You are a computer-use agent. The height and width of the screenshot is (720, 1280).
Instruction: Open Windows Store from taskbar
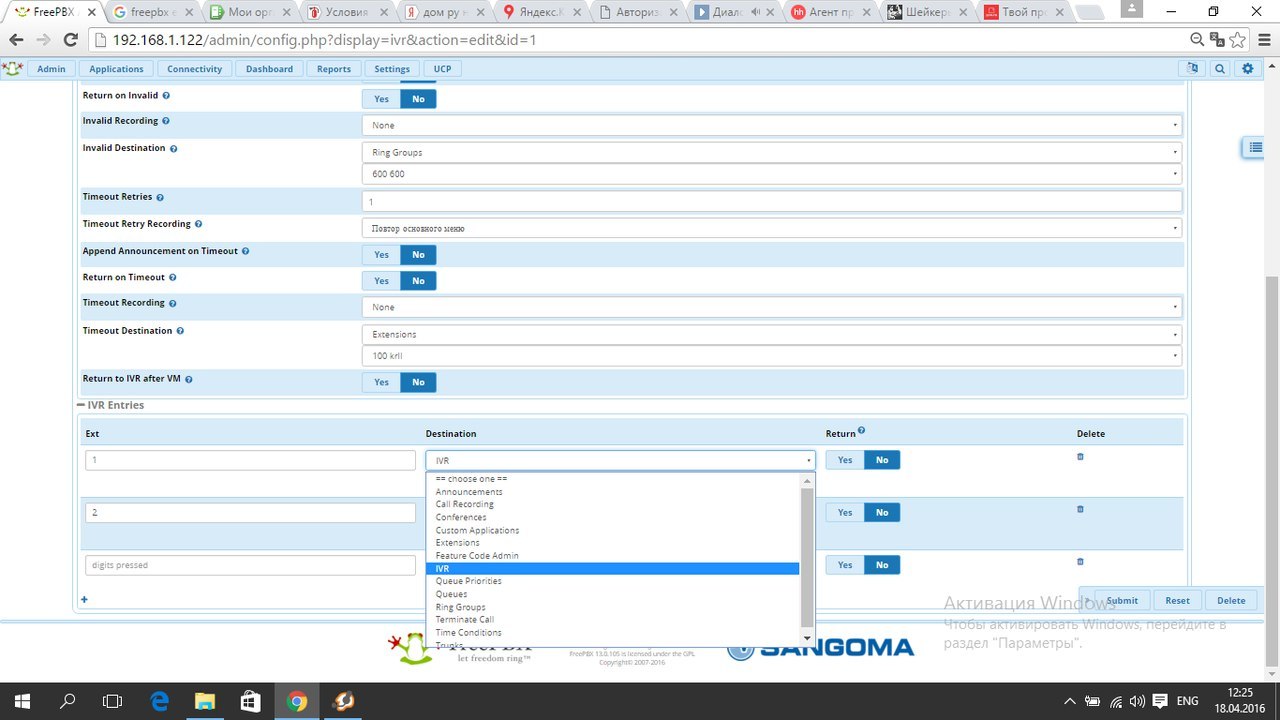tap(251, 701)
